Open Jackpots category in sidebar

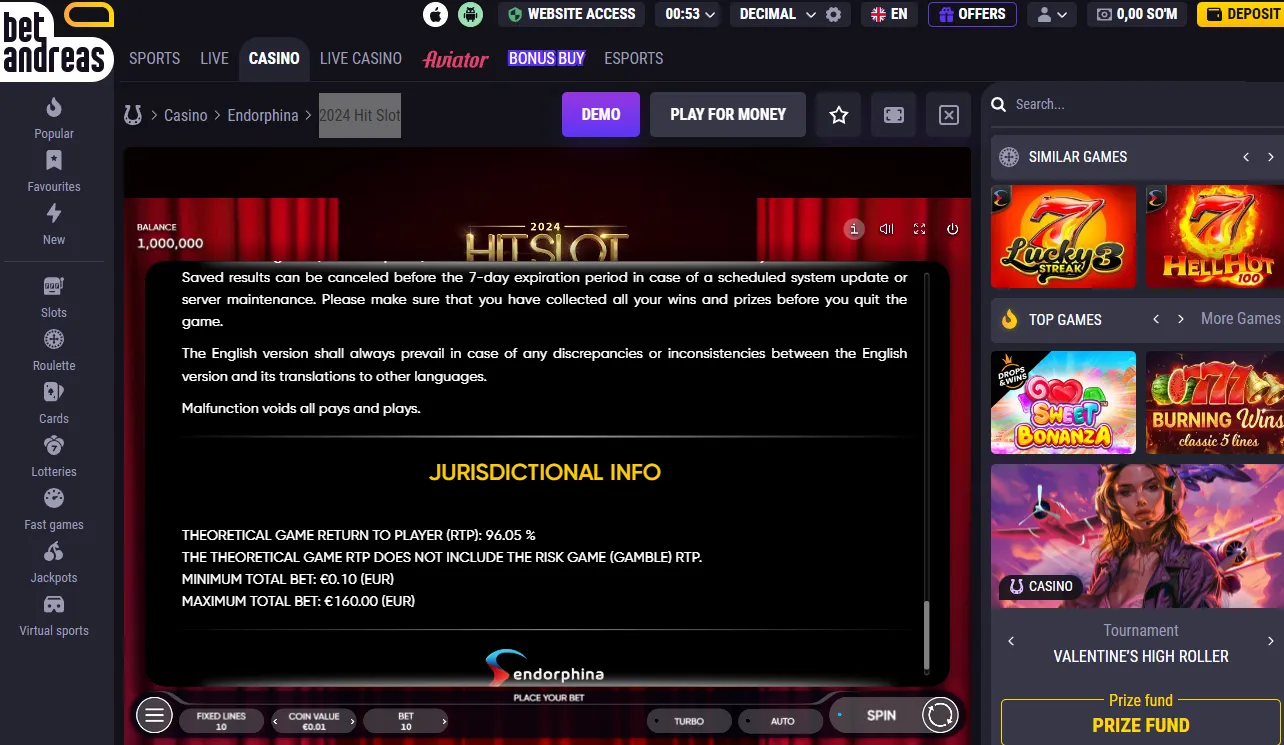pyautogui.click(x=54, y=562)
